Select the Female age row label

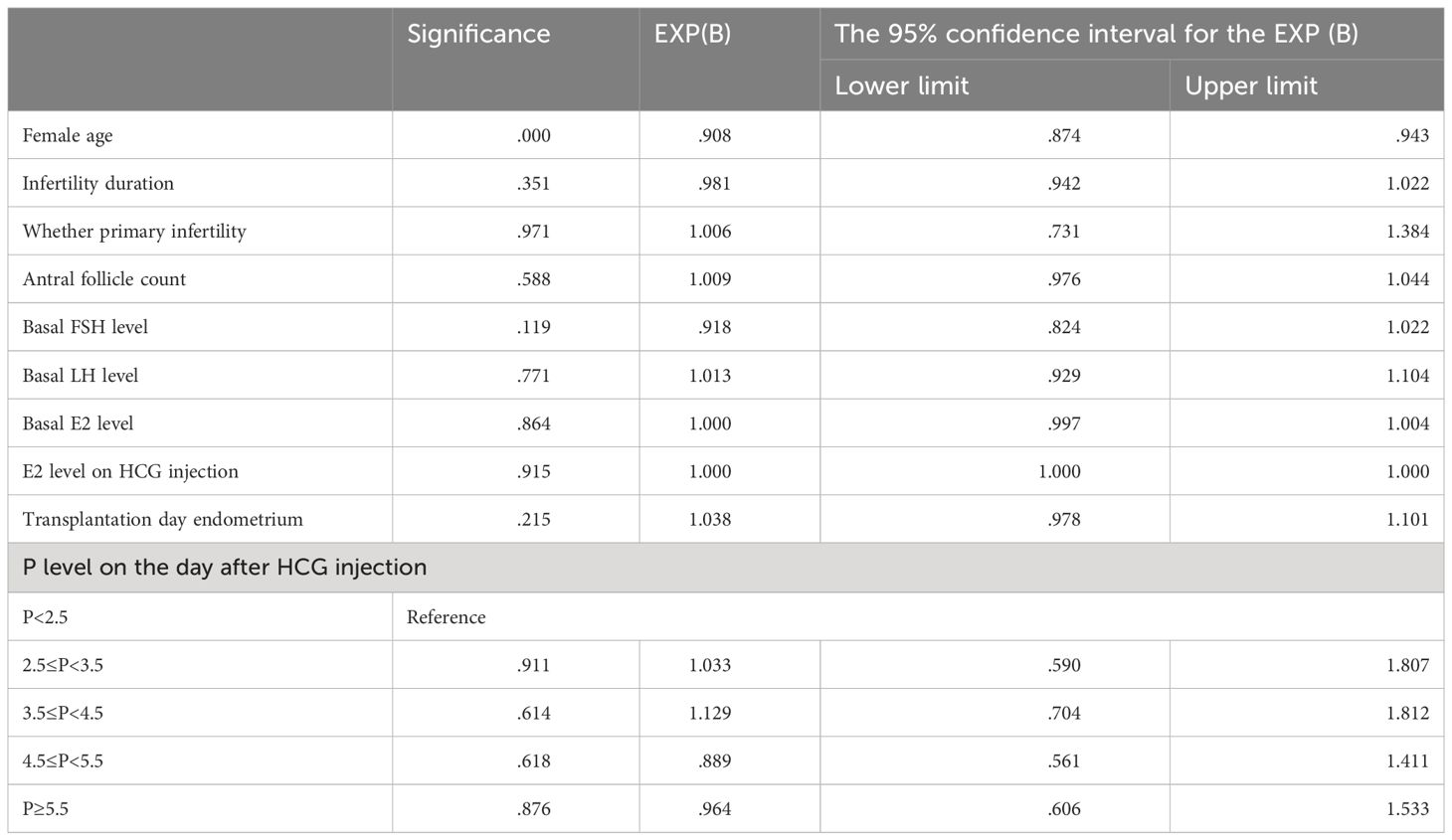[x=68, y=136]
